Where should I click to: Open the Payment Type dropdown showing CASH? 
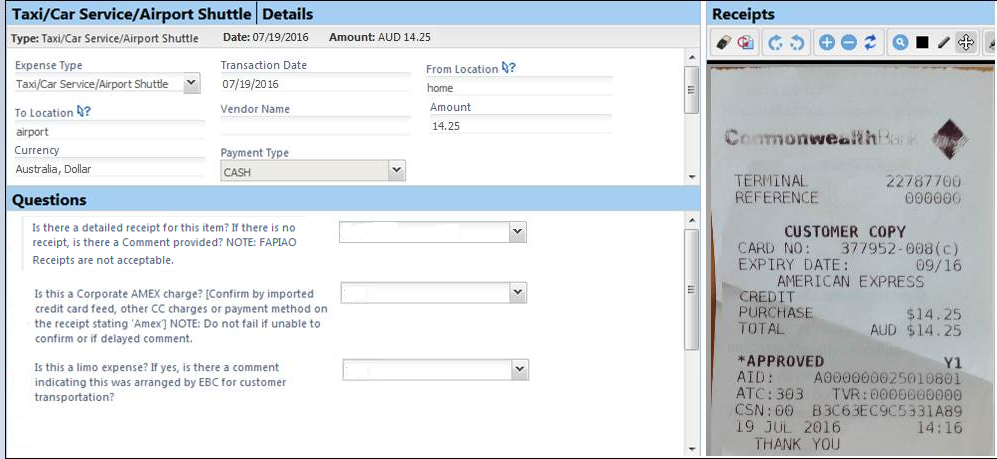(396, 171)
